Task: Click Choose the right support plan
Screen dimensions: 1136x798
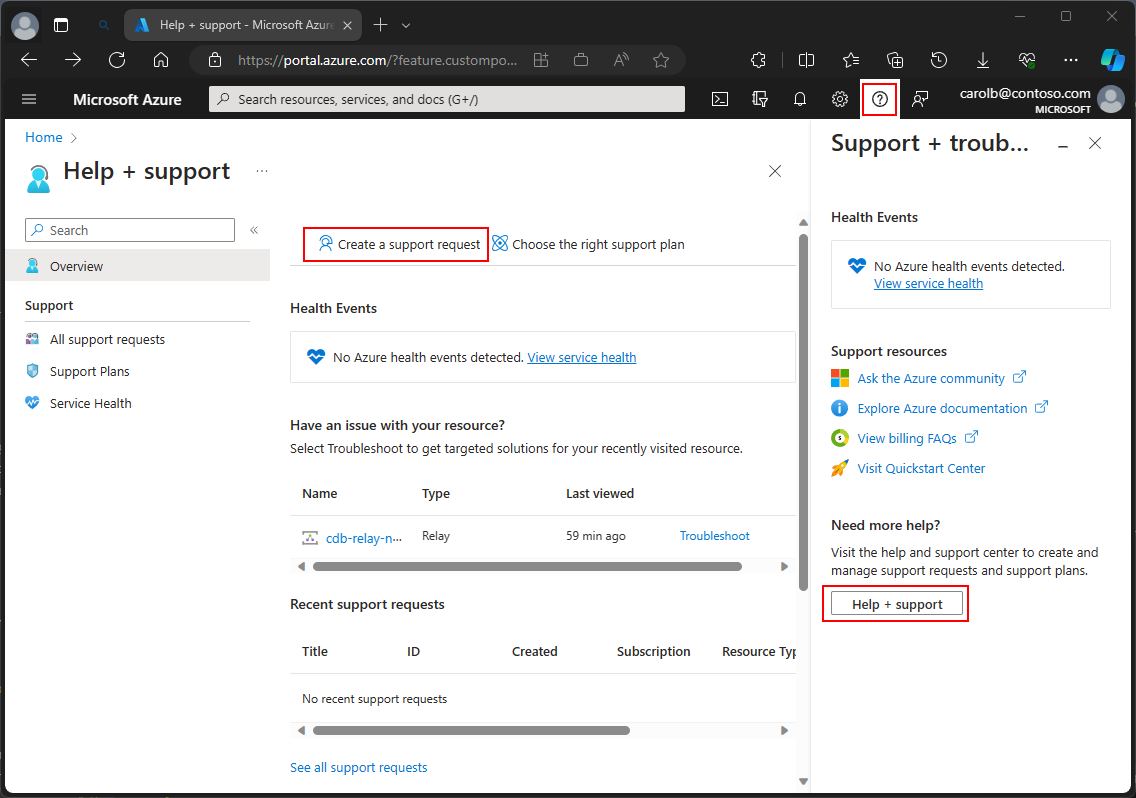Action: [588, 244]
